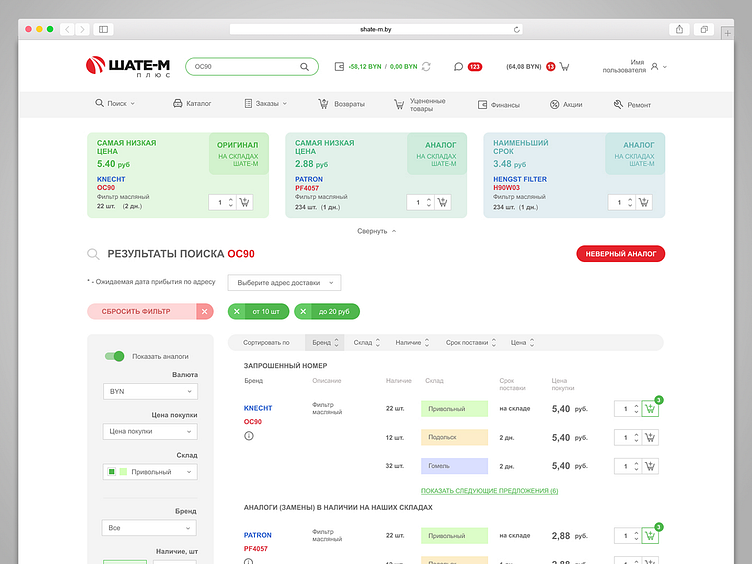Open the Валюта BYN dropdown
The height and width of the screenshot is (564, 752).
pos(150,391)
